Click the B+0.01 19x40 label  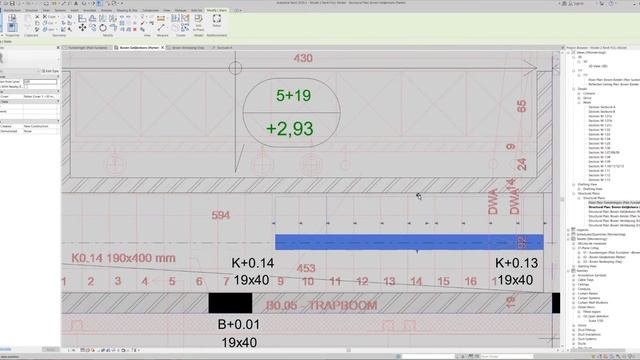[239, 333]
